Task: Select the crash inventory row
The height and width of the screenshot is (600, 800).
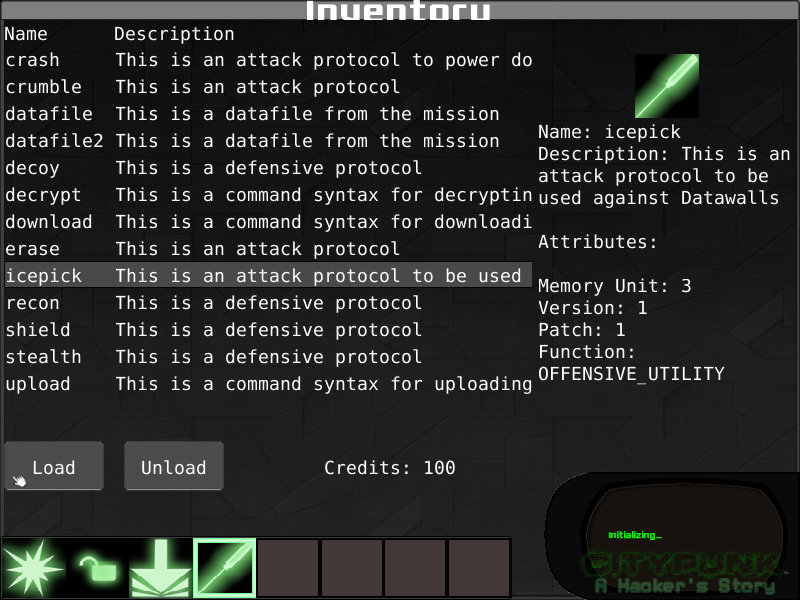Action: tap(268, 60)
